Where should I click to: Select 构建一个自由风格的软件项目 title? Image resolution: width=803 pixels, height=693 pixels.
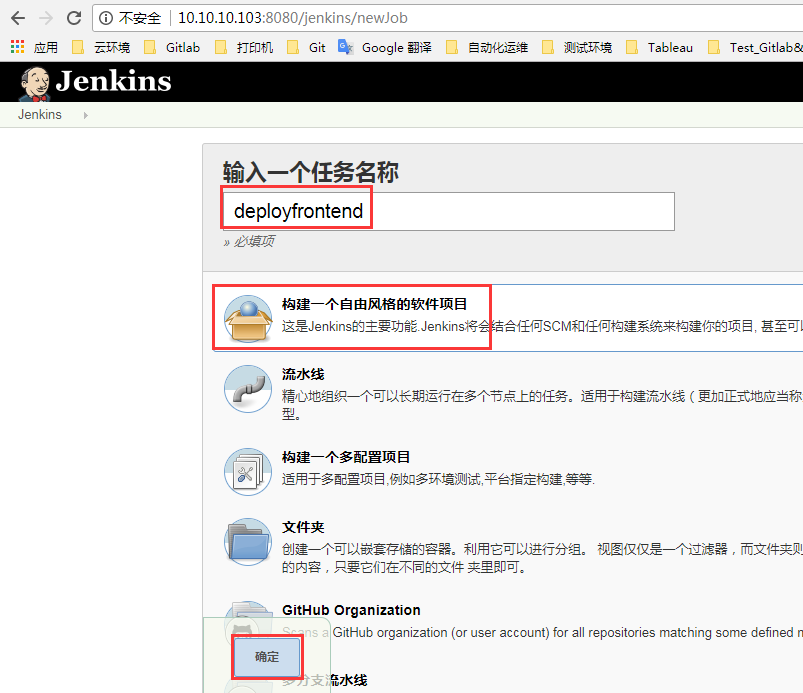(374, 304)
